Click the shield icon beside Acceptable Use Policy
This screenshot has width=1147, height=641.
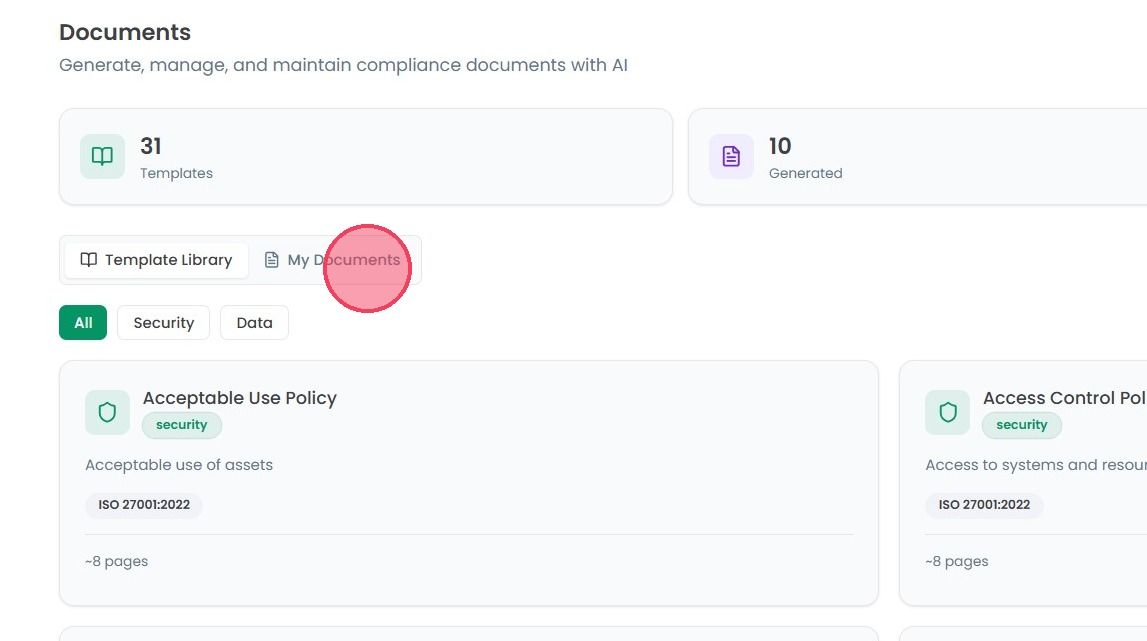108,412
